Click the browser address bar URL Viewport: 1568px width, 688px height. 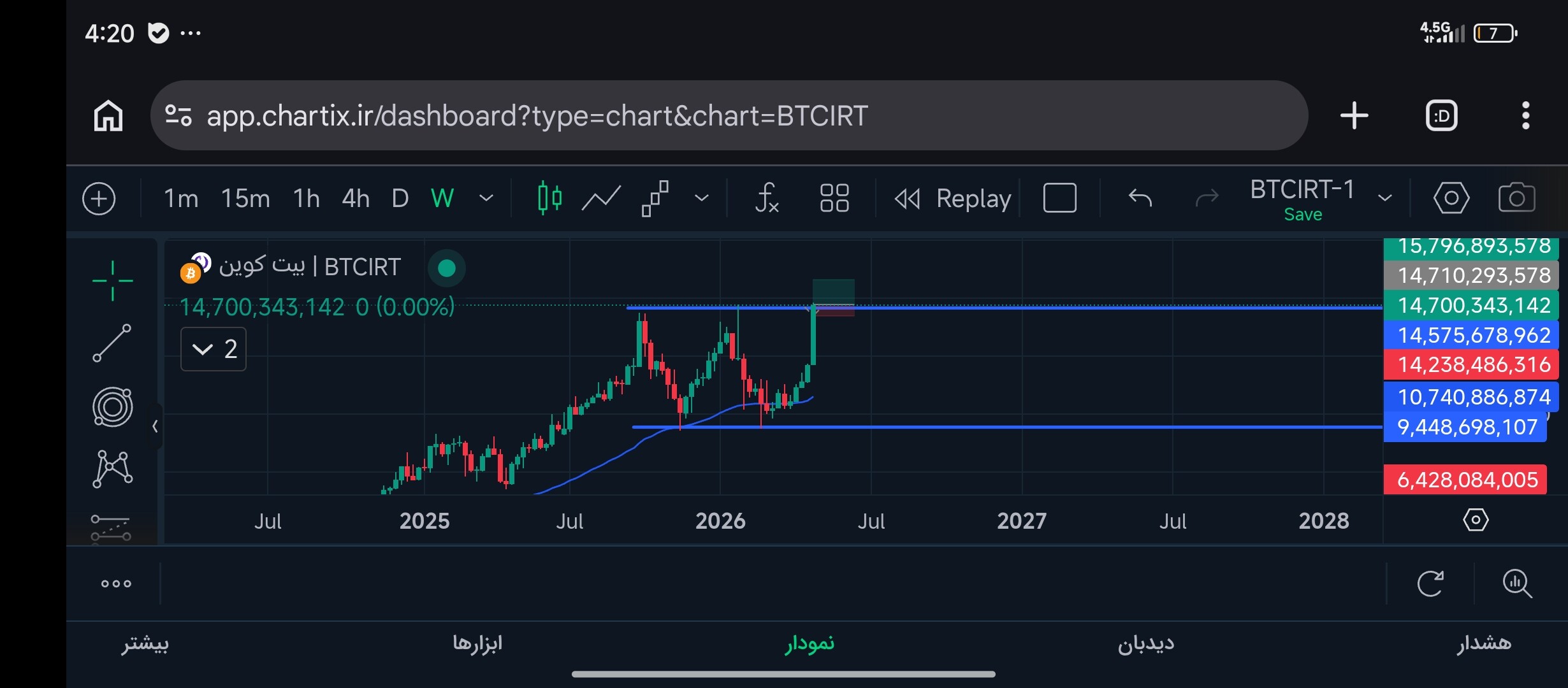tap(537, 116)
